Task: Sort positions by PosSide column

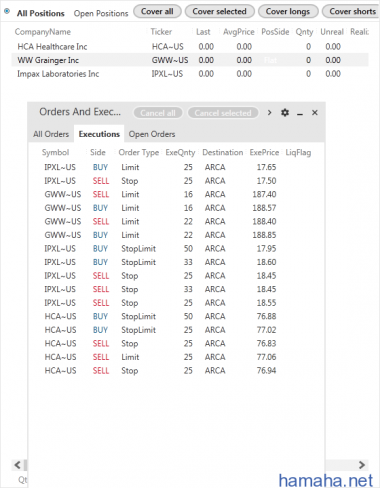Action: point(275,32)
